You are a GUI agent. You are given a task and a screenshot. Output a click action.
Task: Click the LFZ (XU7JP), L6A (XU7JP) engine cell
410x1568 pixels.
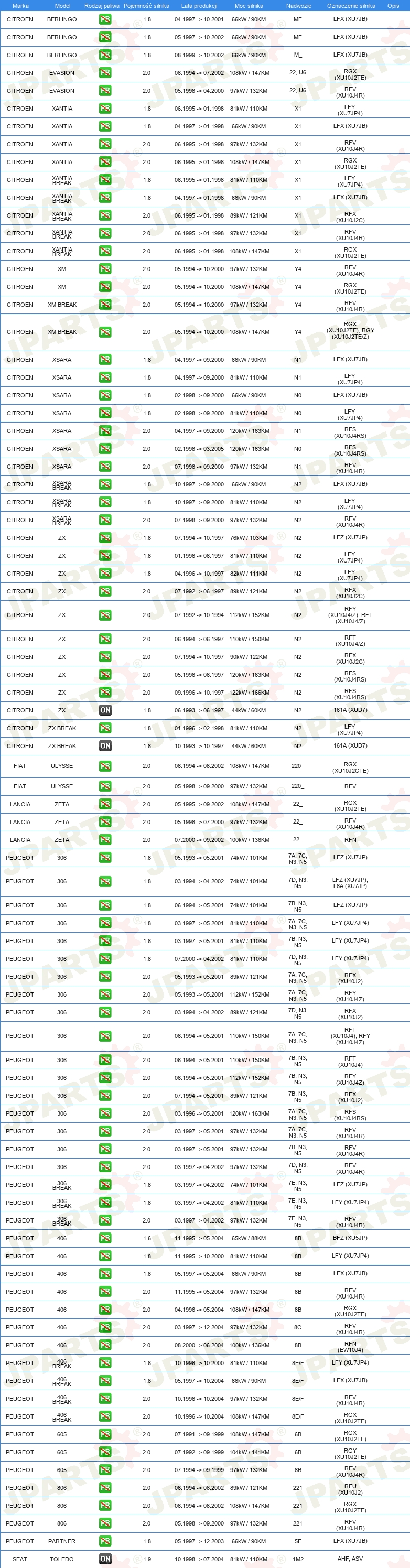[x=350, y=883]
